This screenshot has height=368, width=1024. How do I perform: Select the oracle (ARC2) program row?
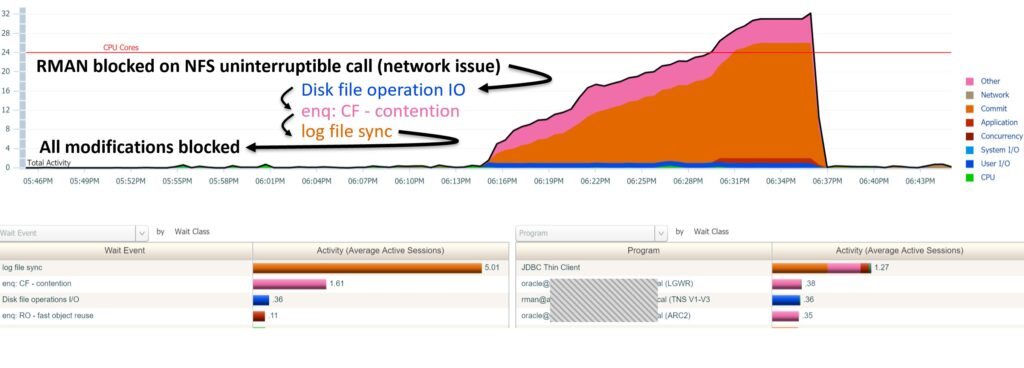click(770, 316)
